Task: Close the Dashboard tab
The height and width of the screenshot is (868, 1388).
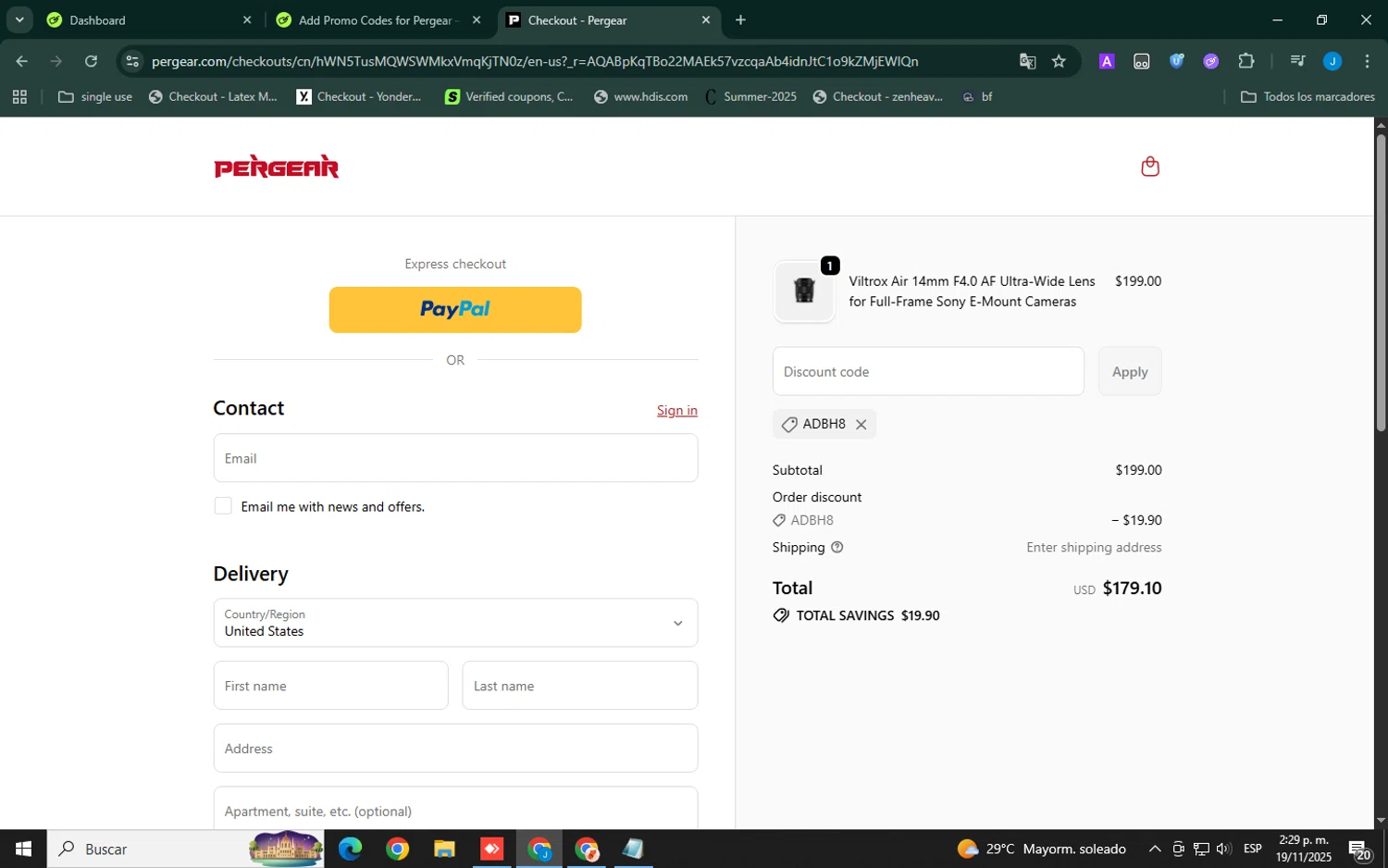Action: pos(247,20)
